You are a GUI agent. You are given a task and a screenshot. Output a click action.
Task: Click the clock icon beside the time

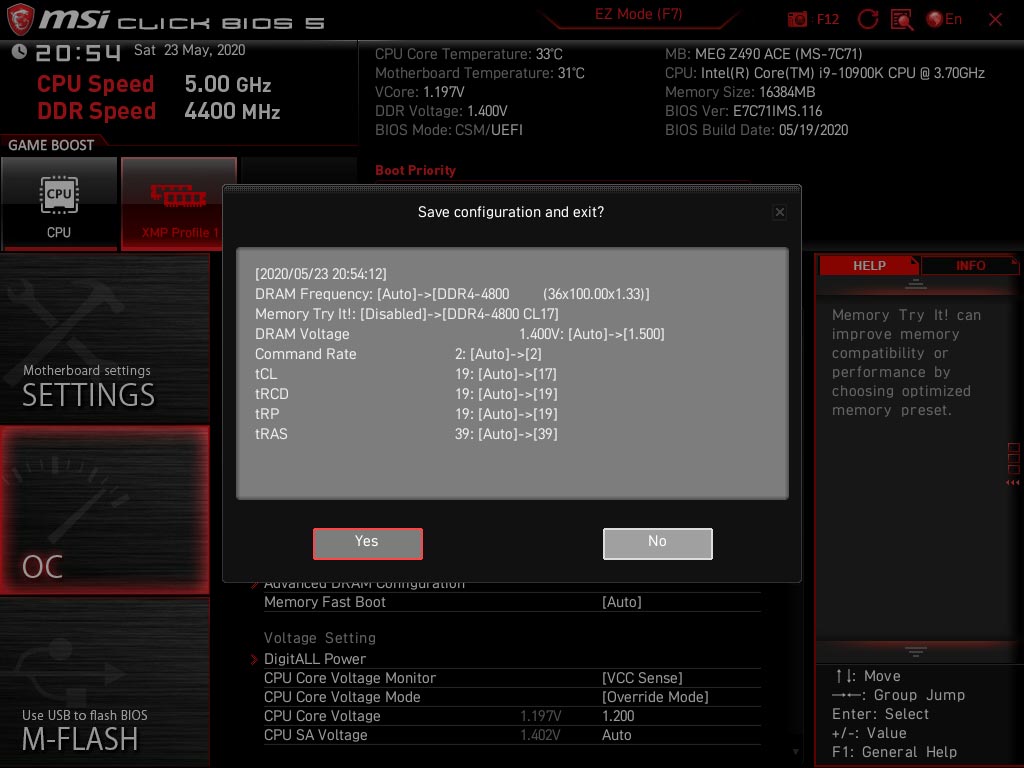click(x=19, y=52)
